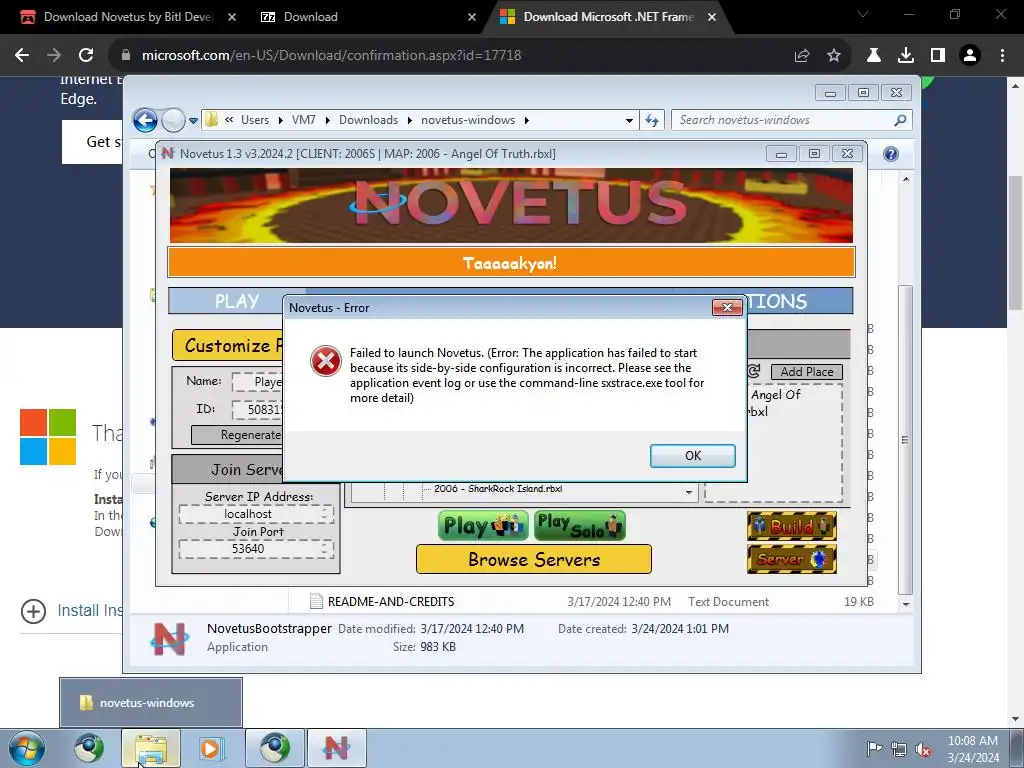The width and height of the screenshot is (1024, 768).
Task: Select the 2006 - SharkRock Island.rbxl map
Action: tap(498, 488)
